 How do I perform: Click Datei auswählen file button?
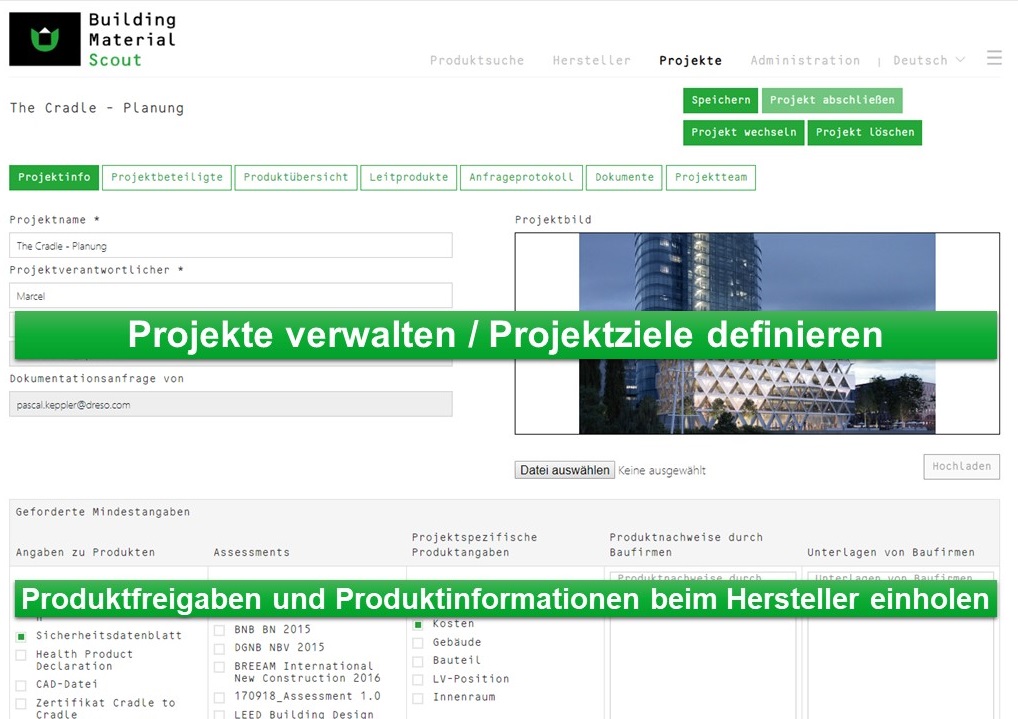(x=565, y=470)
